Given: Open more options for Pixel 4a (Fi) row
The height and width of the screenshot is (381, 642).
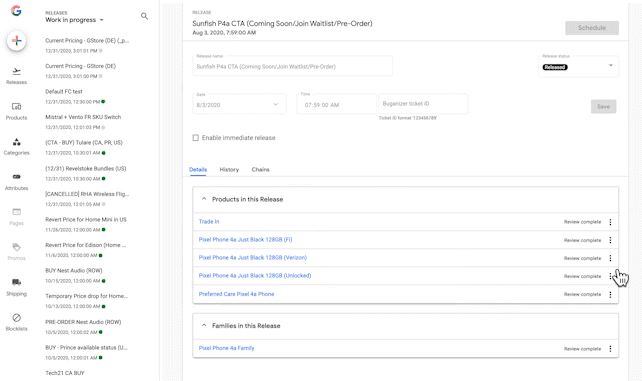Looking at the screenshot, I should [610, 240].
